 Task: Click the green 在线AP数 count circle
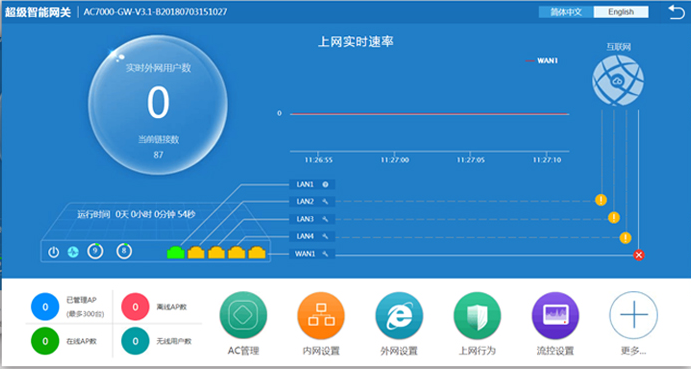[x=45, y=341]
